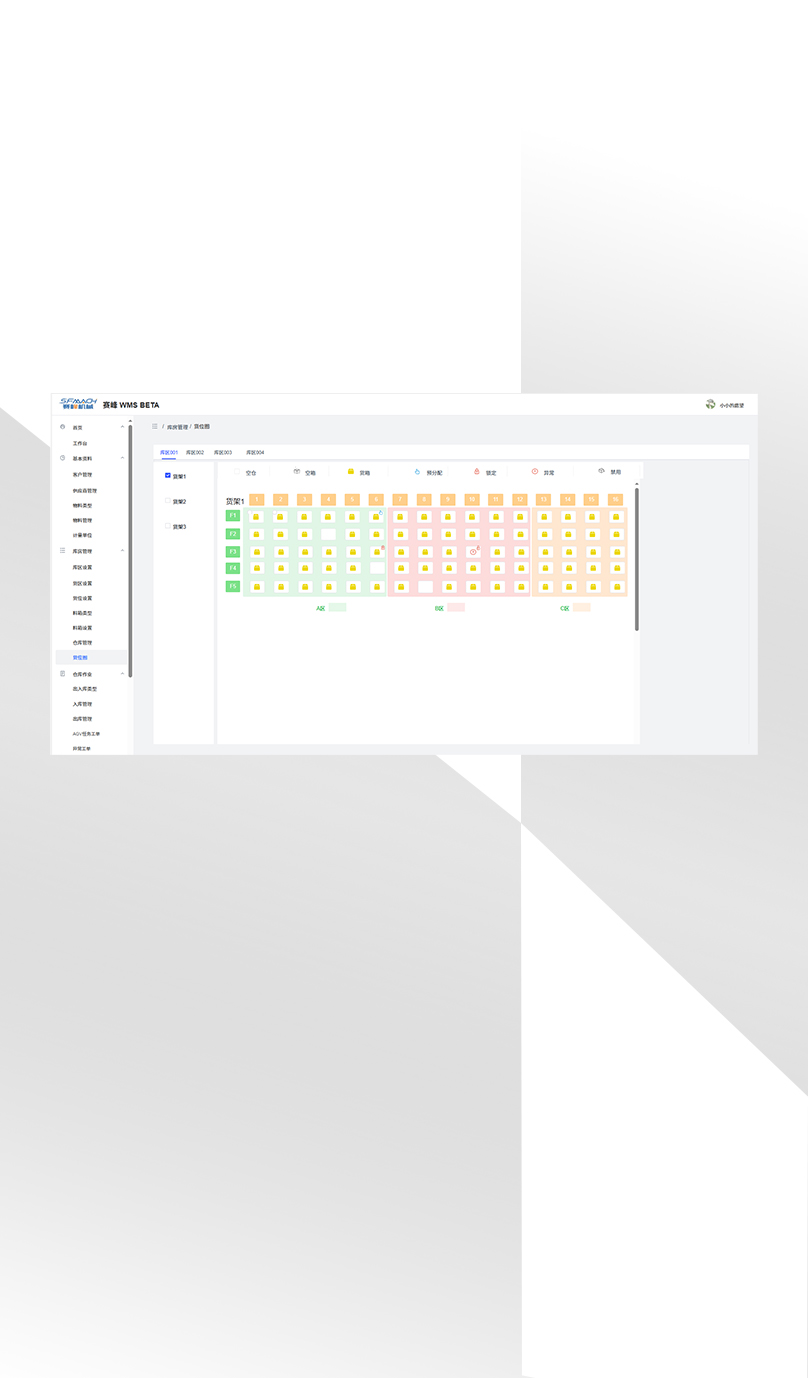
Task: Collapse the 仓库作业 sidebar section
Action: 123,675
